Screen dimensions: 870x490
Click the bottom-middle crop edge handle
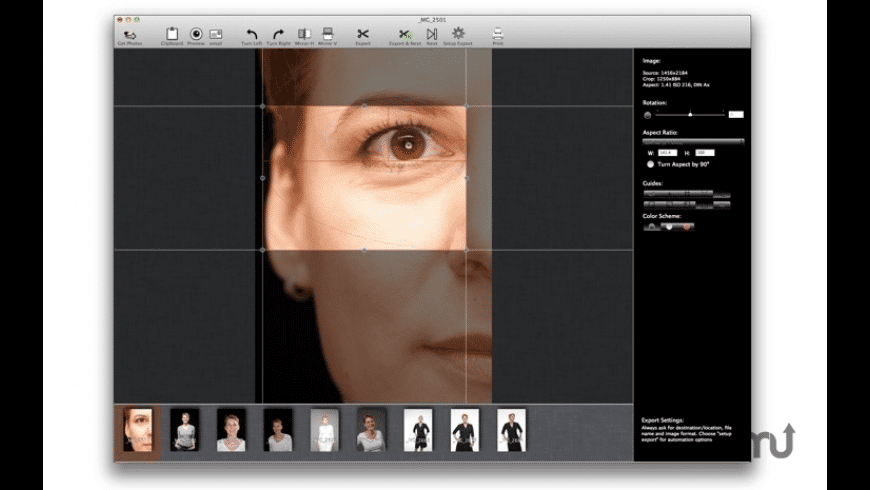tap(365, 250)
